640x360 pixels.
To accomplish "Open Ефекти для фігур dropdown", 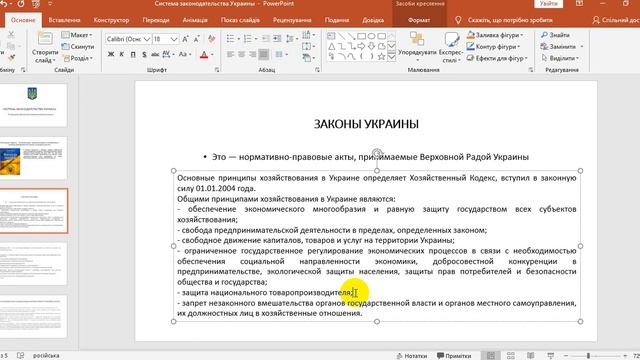I will pos(497,58).
